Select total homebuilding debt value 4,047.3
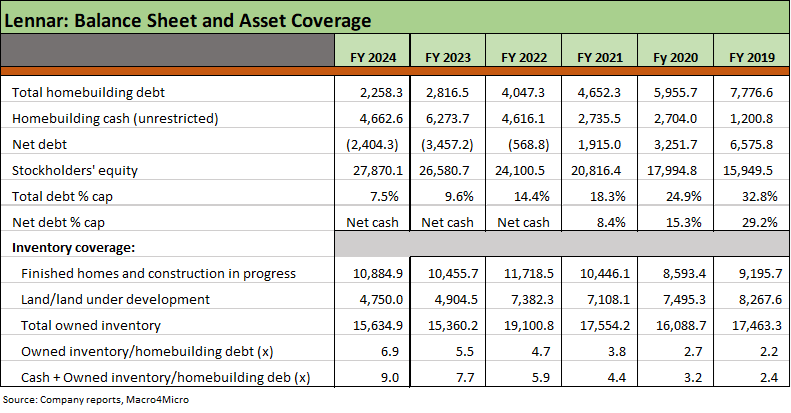 523,93
